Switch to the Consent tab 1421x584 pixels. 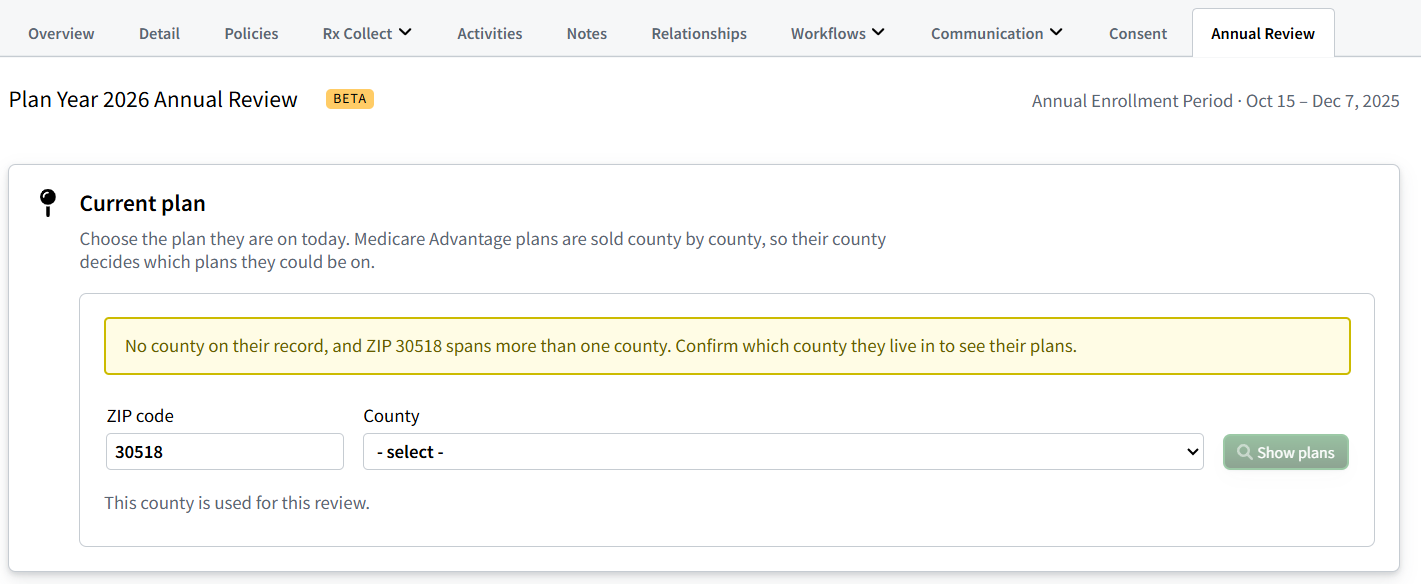click(x=1138, y=33)
